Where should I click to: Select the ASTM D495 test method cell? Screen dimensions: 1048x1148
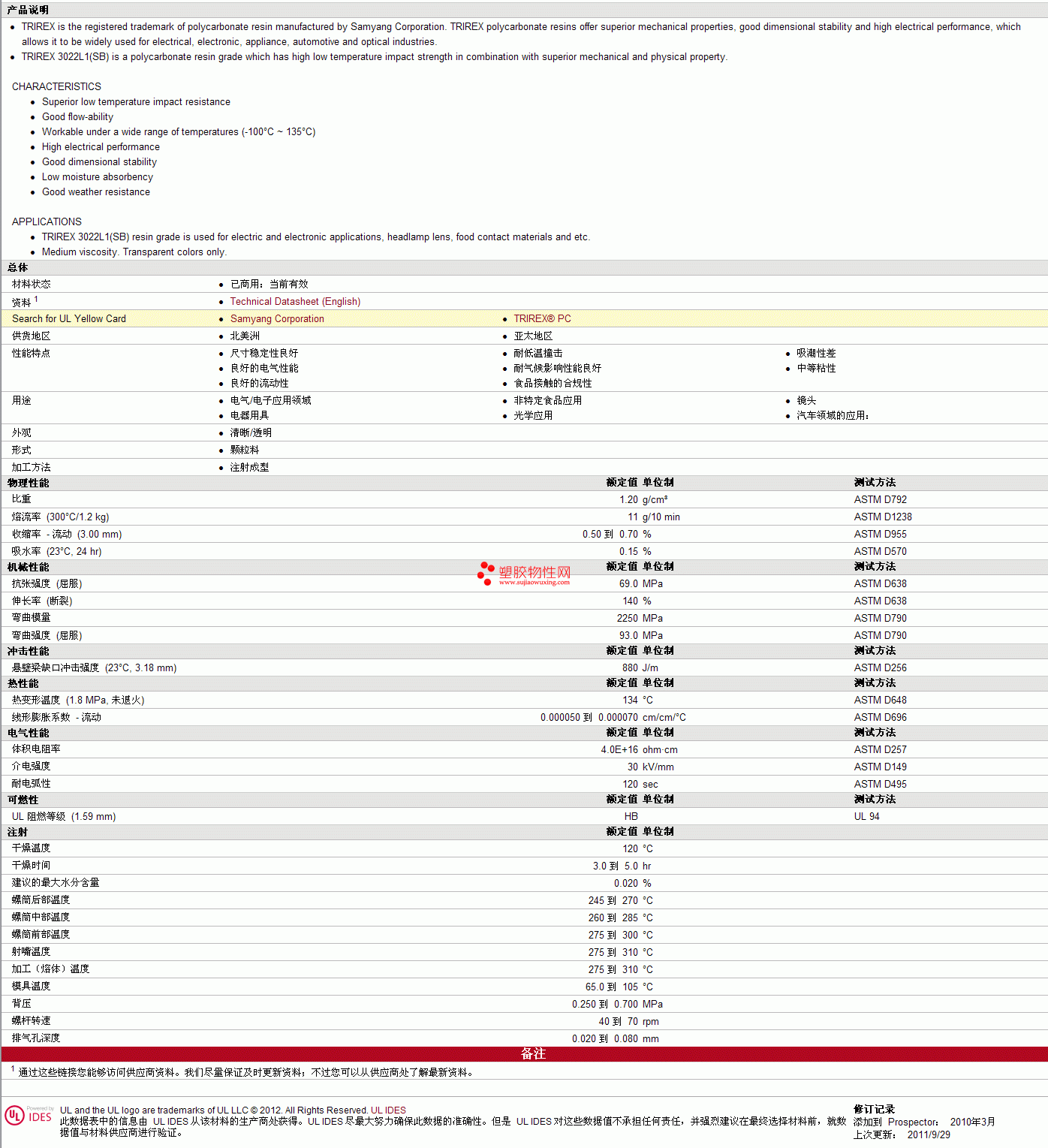tap(880, 784)
